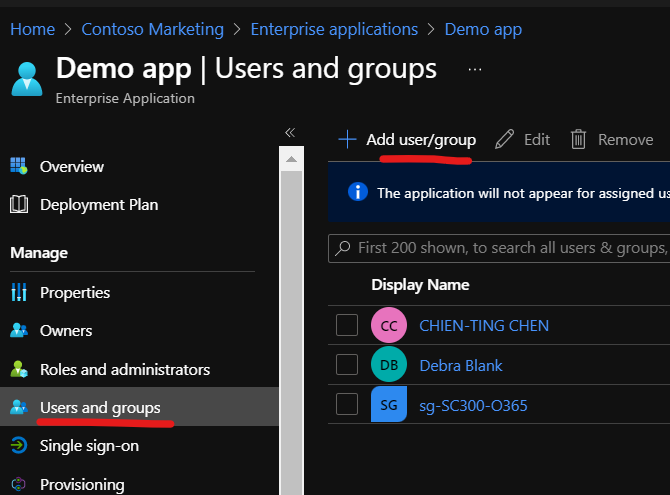The width and height of the screenshot is (670, 495).
Task: Click the Remove trash can icon
Action: [578, 139]
